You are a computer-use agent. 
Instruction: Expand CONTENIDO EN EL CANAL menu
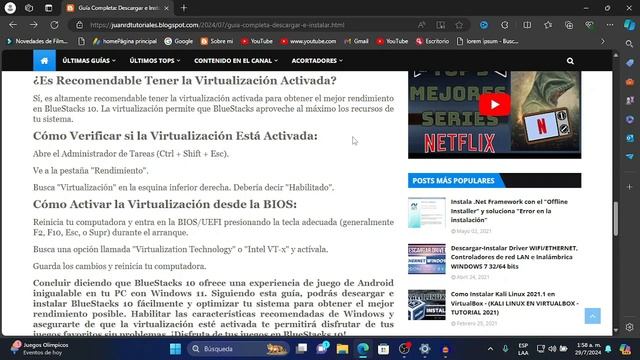point(236,60)
